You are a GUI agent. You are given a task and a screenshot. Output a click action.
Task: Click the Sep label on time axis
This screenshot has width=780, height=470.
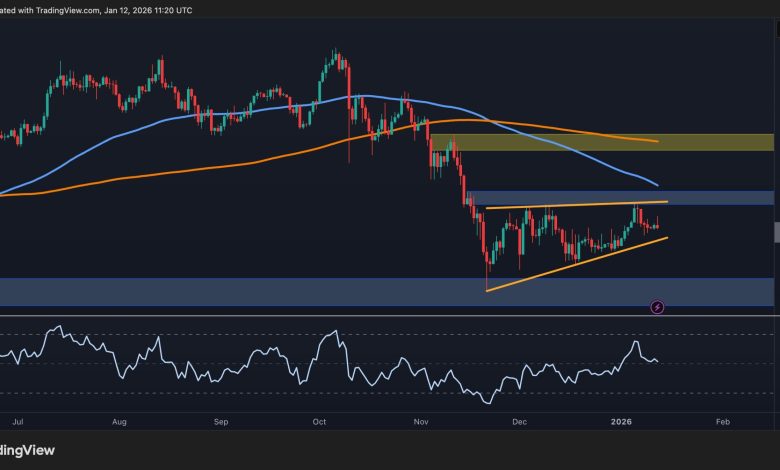click(x=224, y=423)
